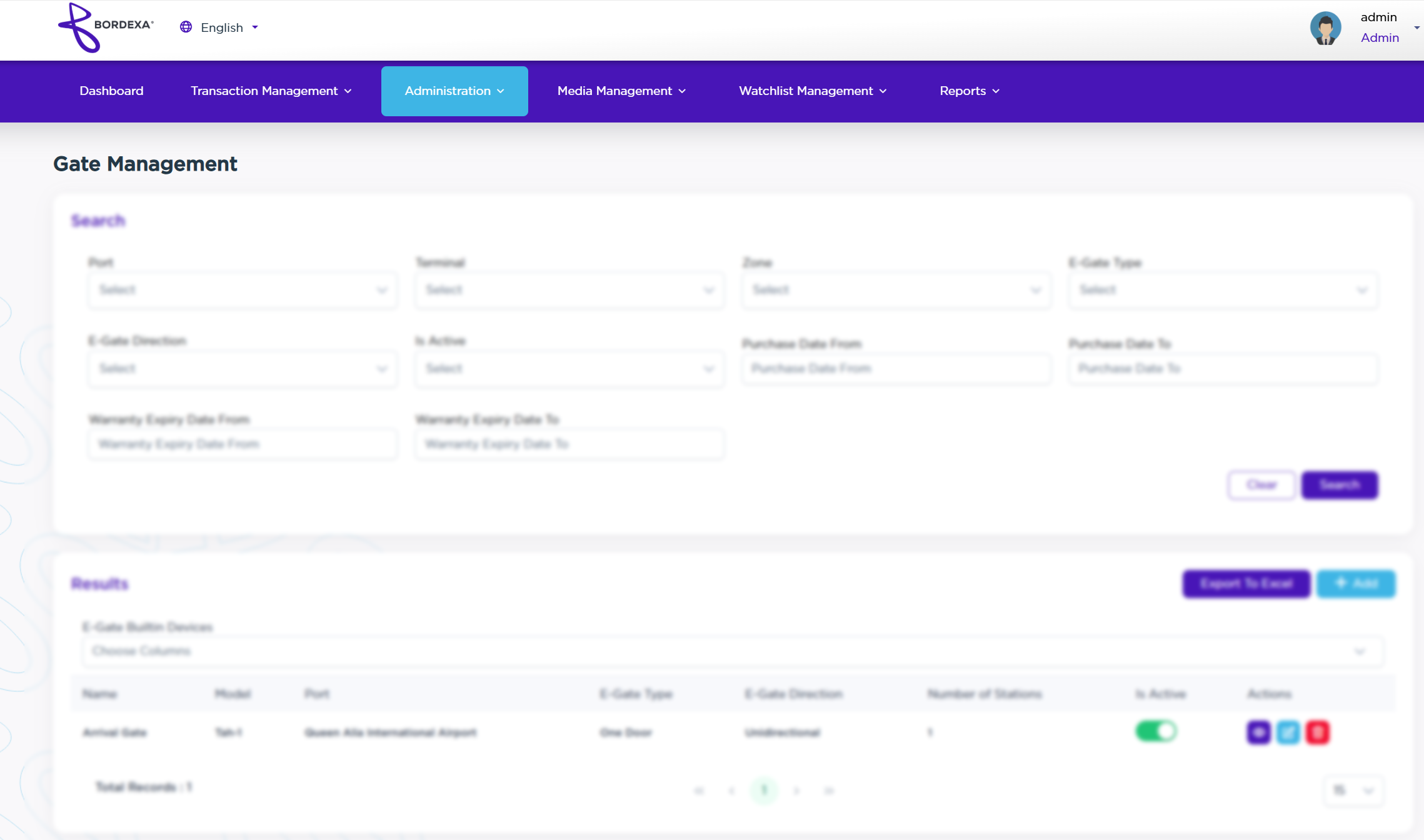Open the Choose Columns dropdown
Screen dimensions: 1424x840
(x=731, y=651)
